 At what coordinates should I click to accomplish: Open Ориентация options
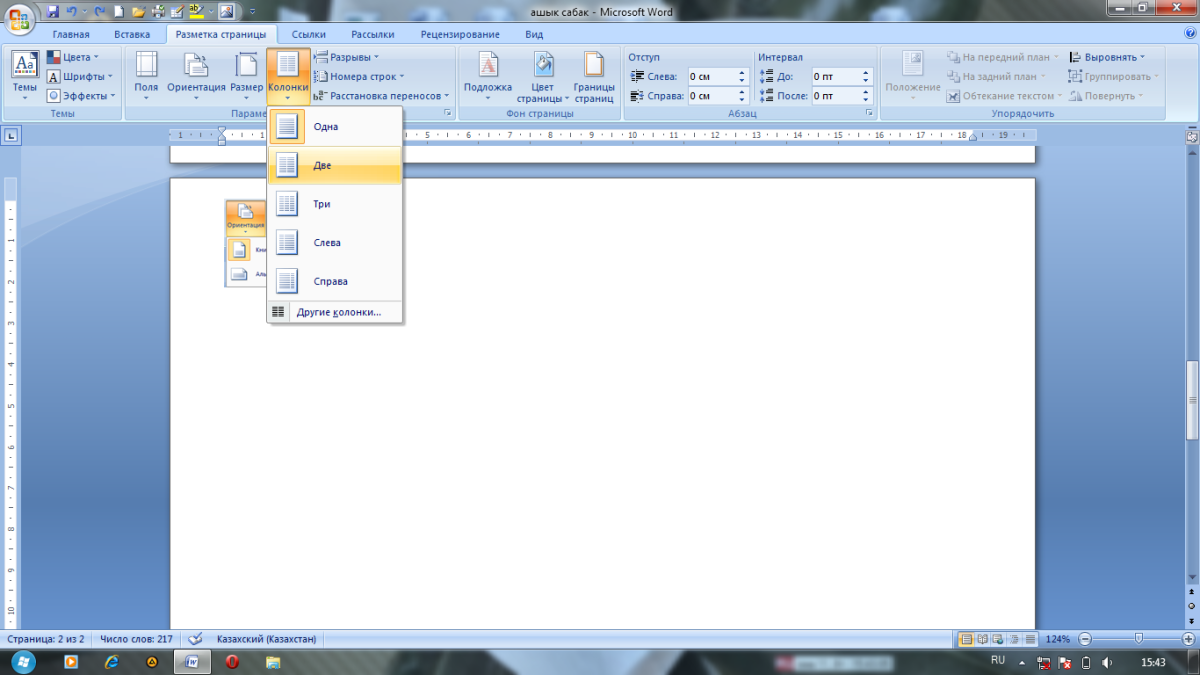(x=196, y=75)
